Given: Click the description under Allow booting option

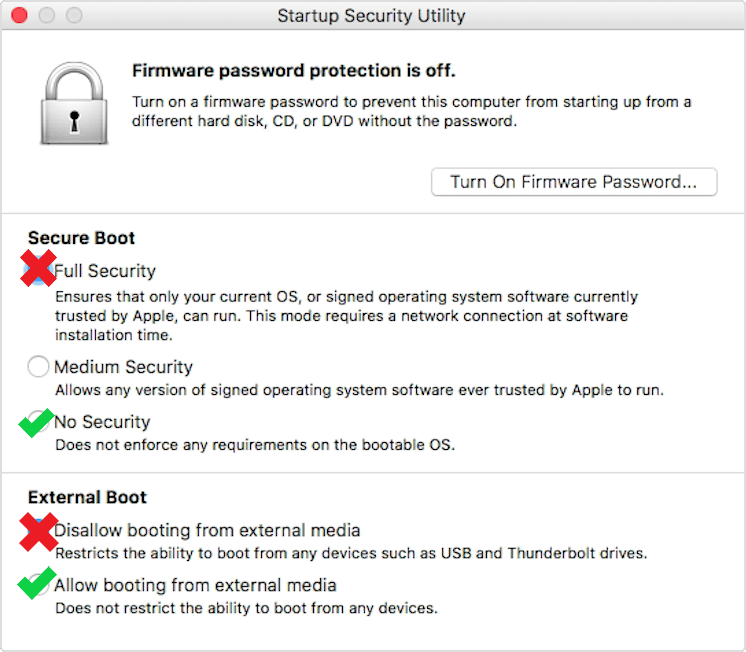Looking at the screenshot, I should click(x=246, y=608).
